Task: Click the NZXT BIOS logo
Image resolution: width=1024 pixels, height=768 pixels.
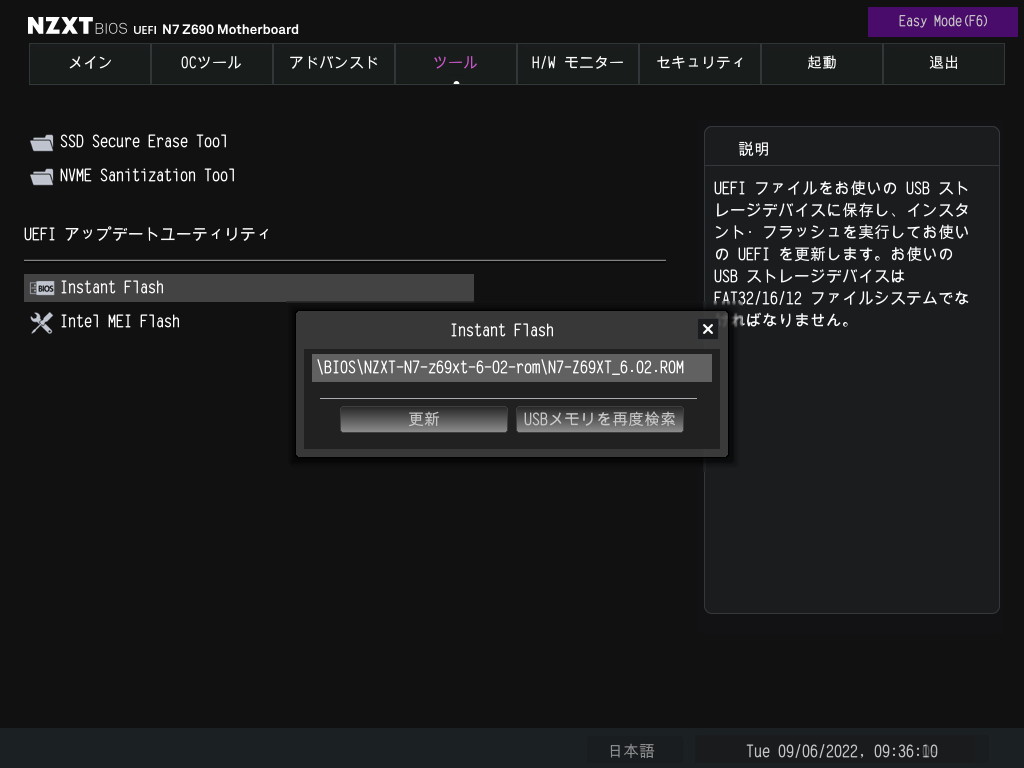Action: (77, 26)
